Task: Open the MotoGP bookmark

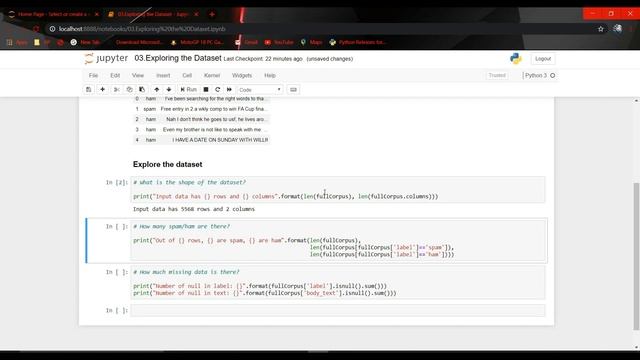Action: 197,42
